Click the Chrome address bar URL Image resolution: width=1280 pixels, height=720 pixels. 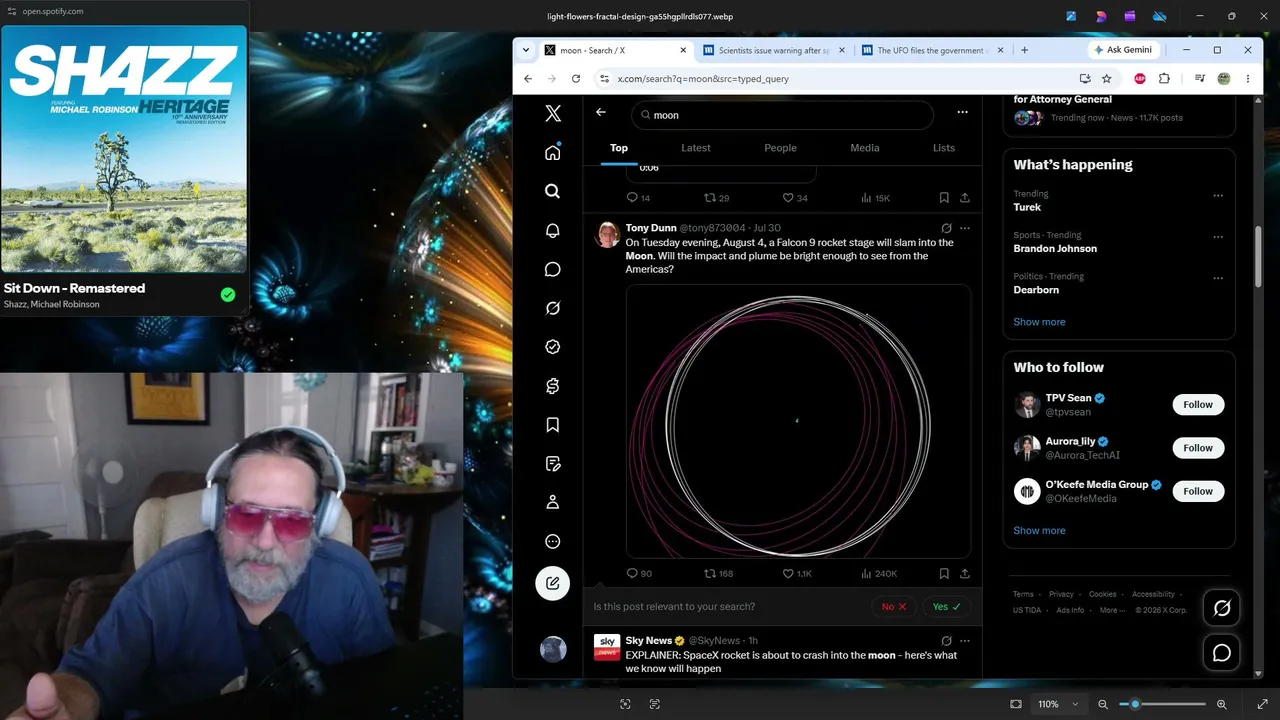point(703,79)
